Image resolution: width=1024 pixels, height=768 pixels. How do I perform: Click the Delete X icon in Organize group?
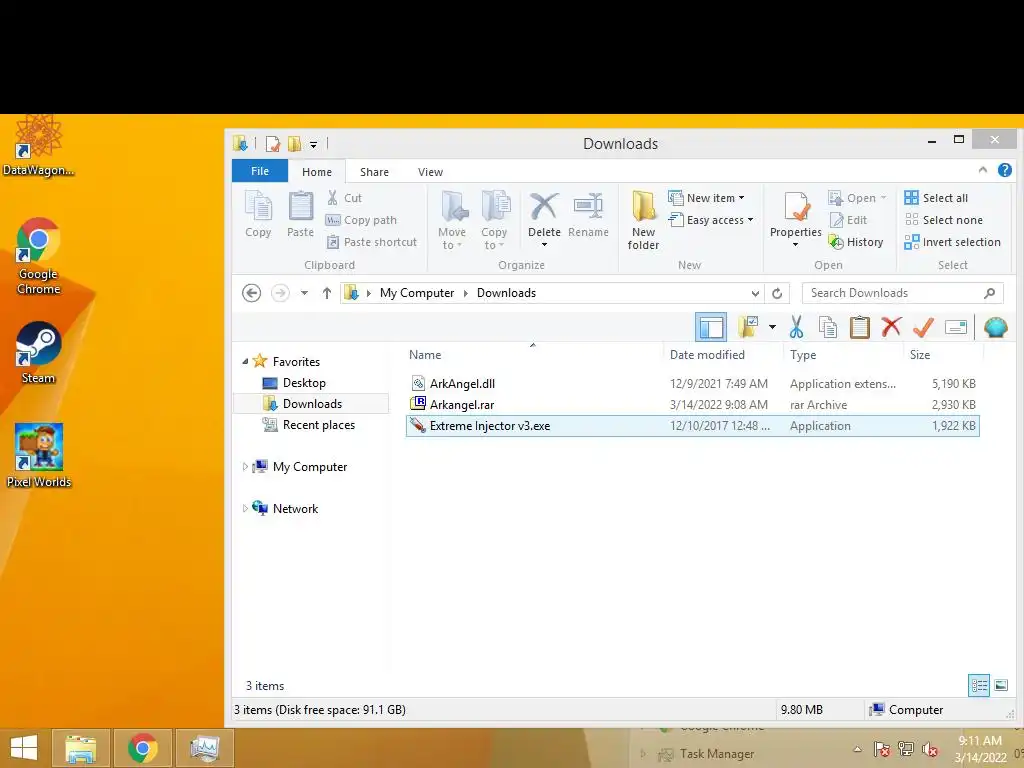544,208
